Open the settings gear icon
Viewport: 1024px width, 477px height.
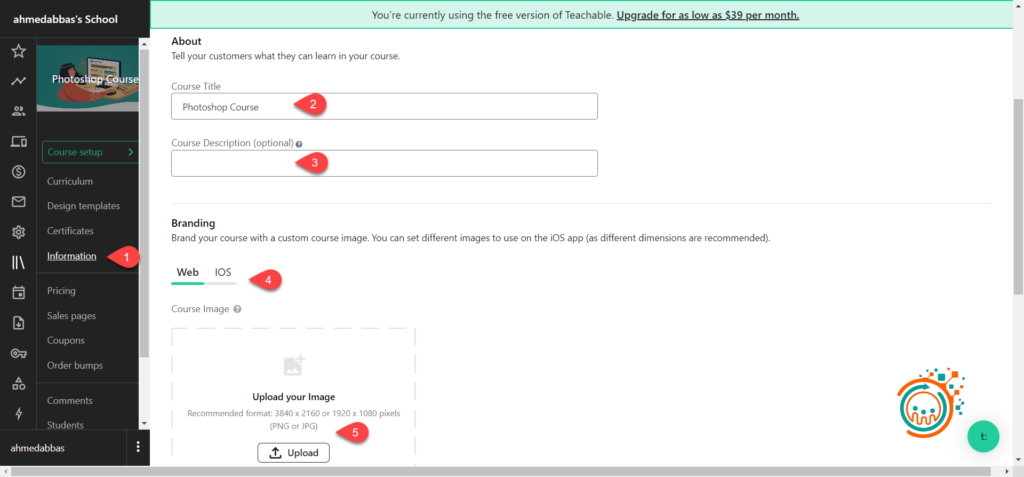tap(18, 232)
